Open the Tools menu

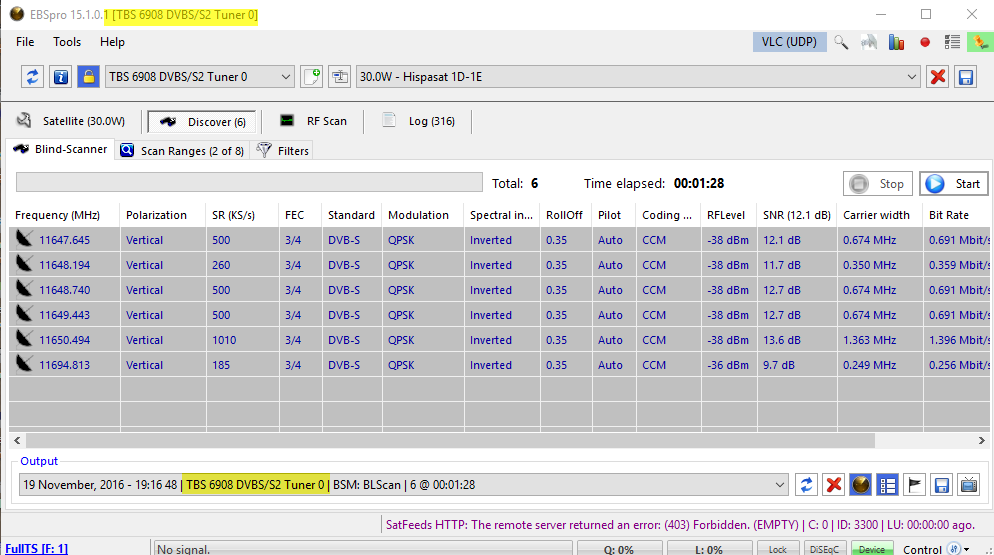[x=67, y=42]
